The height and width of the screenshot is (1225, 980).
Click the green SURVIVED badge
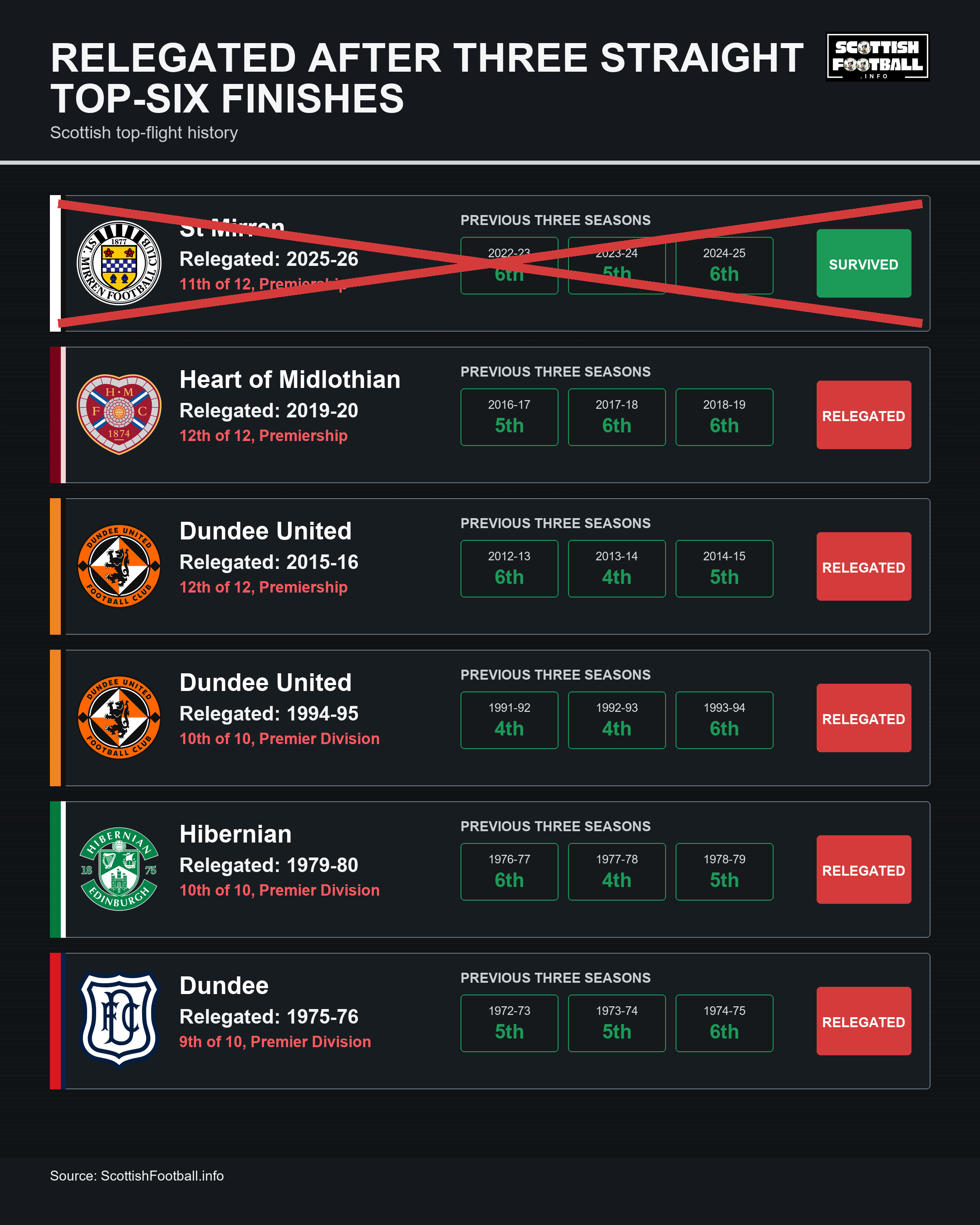tap(863, 264)
